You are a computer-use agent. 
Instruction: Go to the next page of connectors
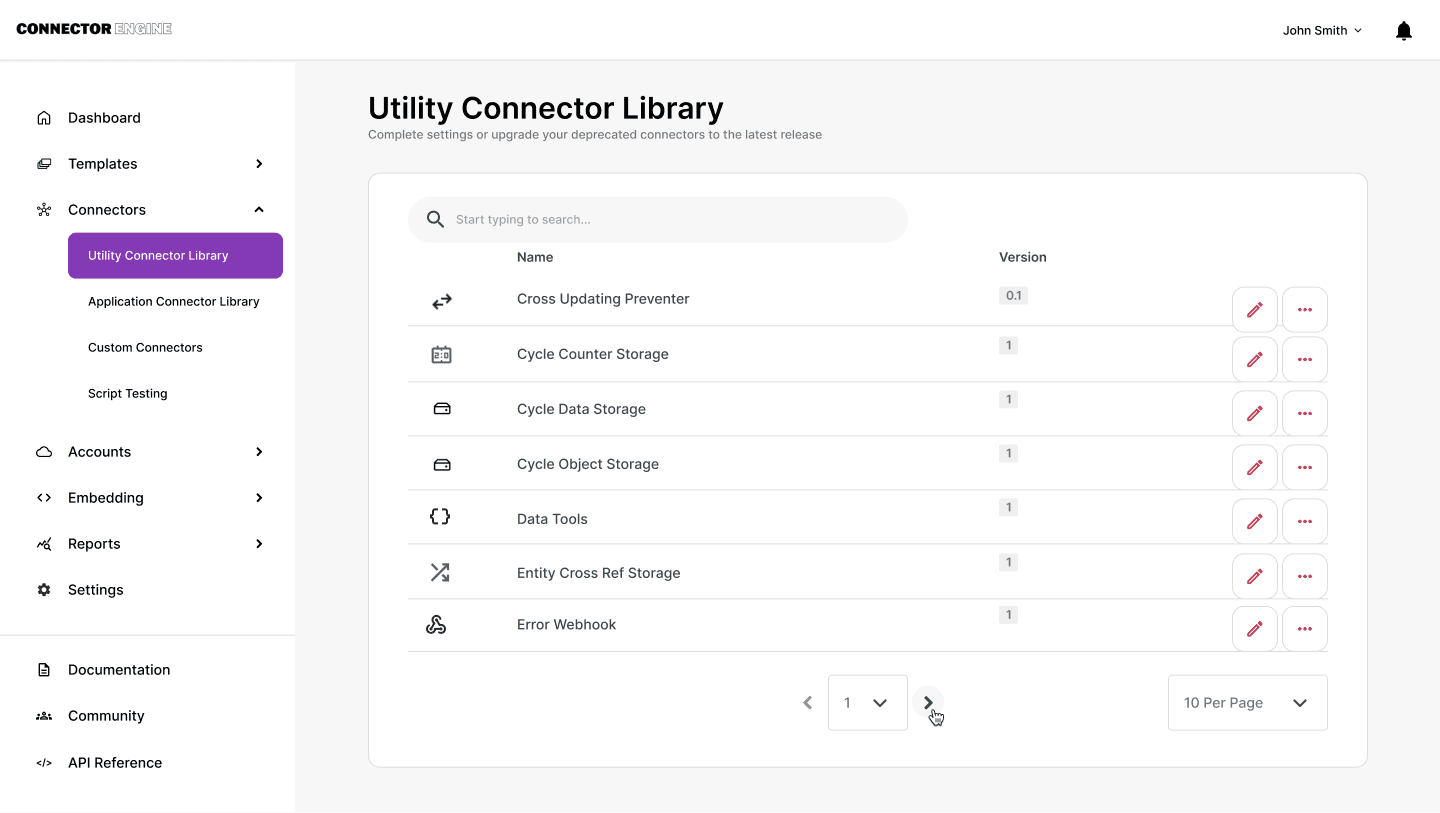(x=928, y=702)
